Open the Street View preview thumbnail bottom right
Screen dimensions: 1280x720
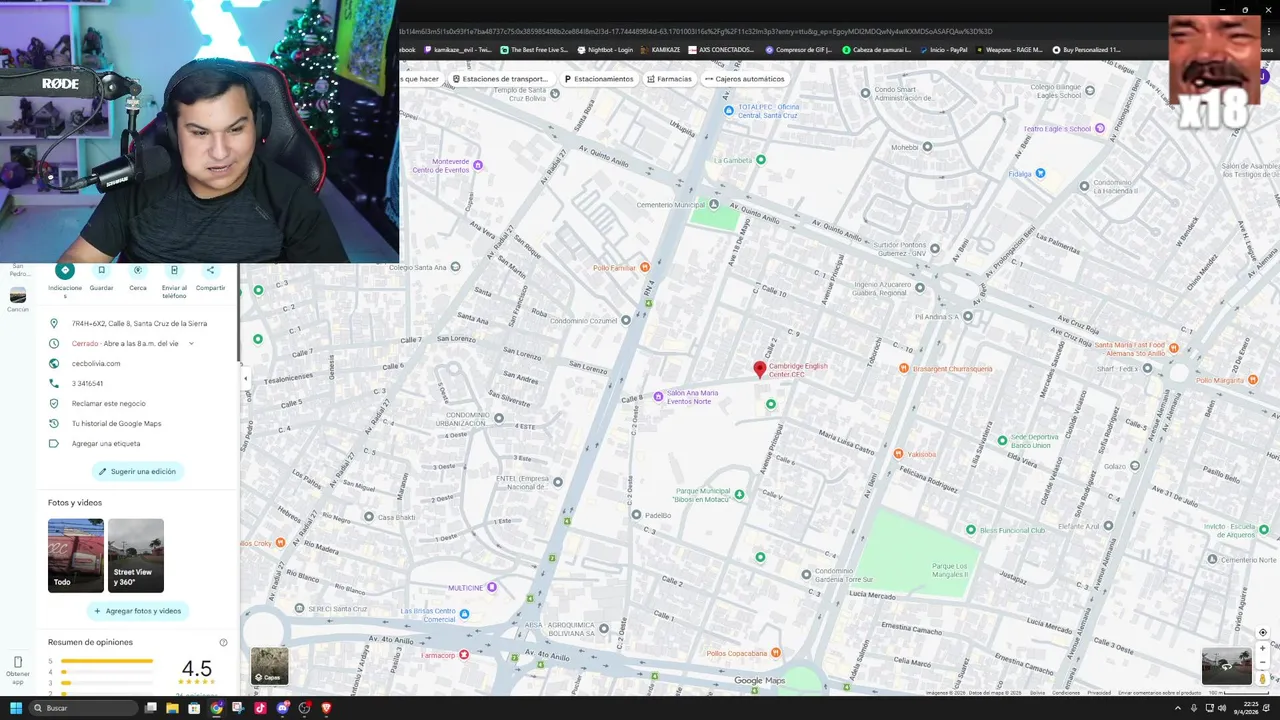1227,666
